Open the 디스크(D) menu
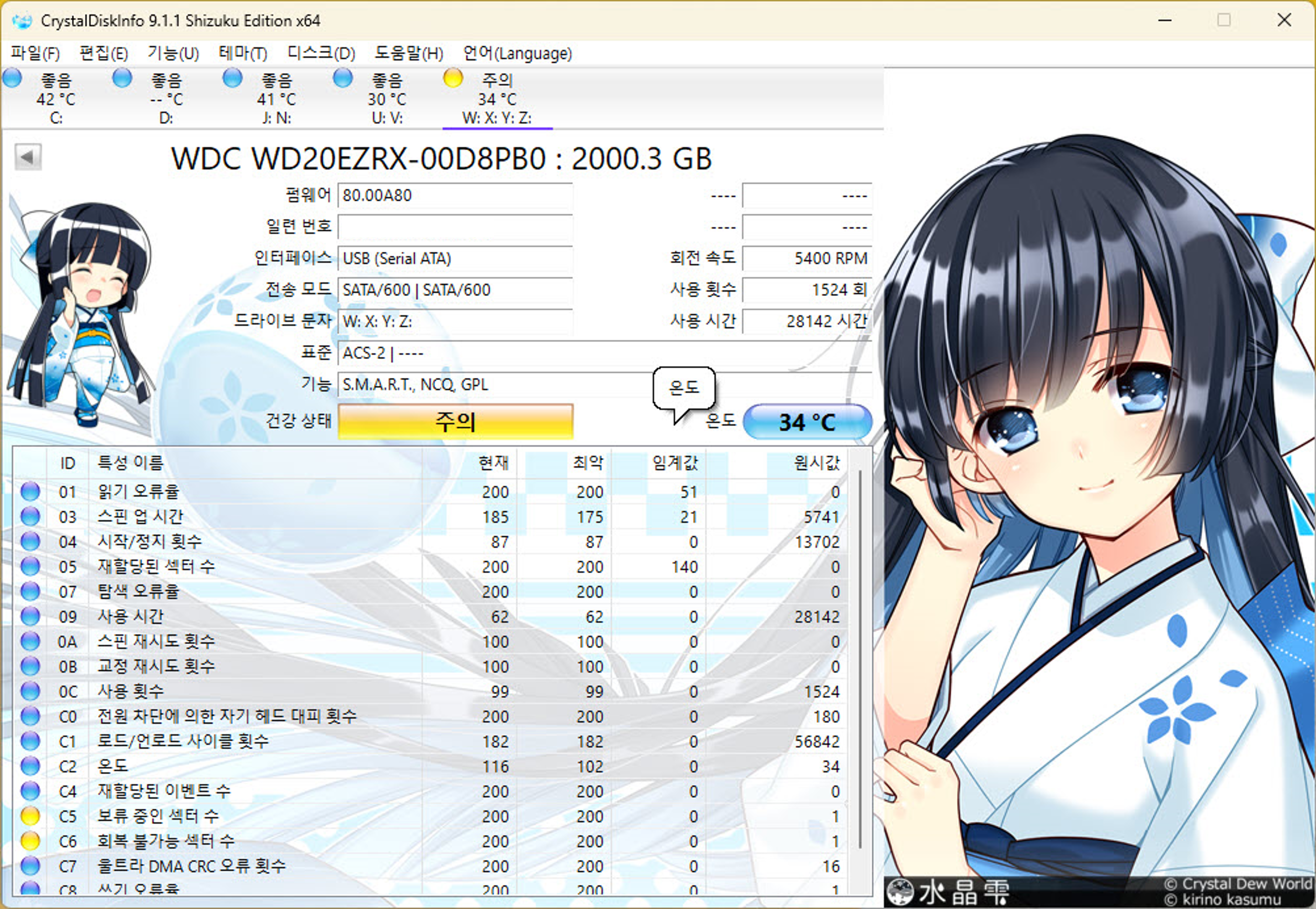The image size is (1316, 909). [x=321, y=53]
